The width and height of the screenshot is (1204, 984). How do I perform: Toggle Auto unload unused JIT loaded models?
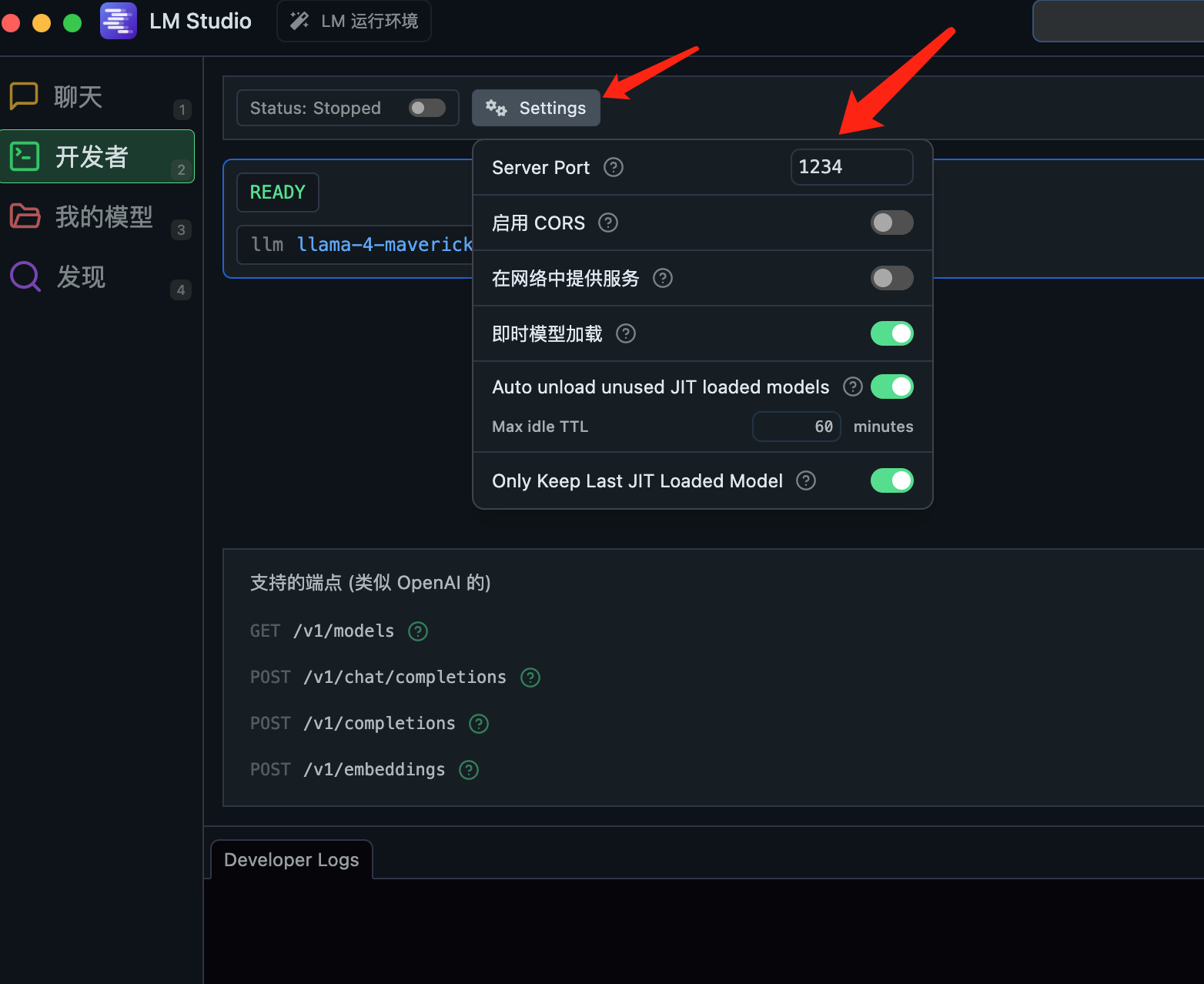pyautogui.click(x=891, y=387)
